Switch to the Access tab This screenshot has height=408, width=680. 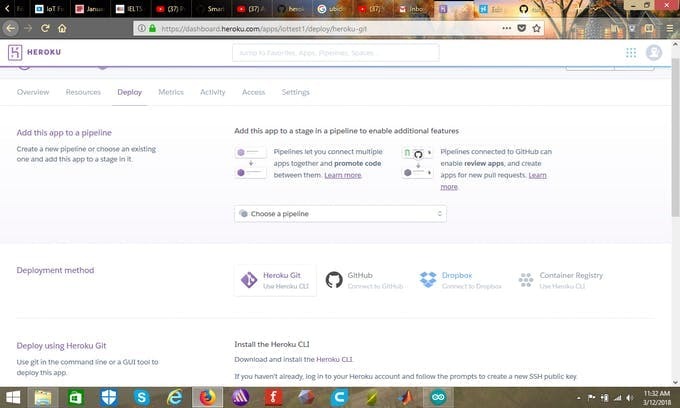[253, 92]
